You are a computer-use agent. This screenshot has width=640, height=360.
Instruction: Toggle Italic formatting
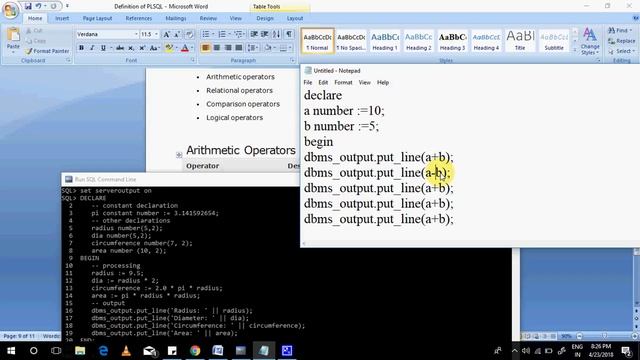click(92, 48)
